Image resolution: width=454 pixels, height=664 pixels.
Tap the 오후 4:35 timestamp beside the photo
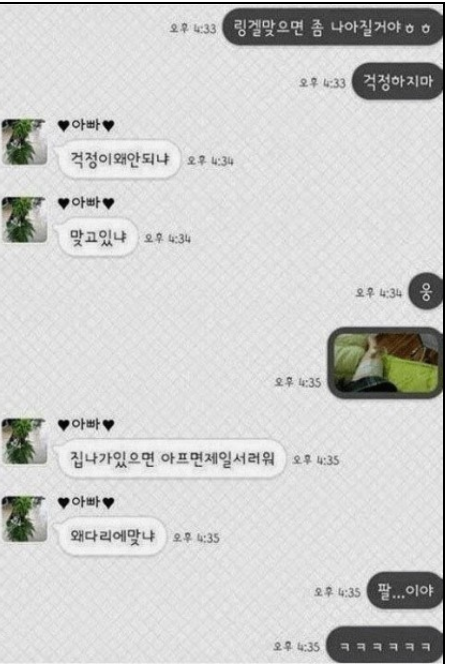click(298, 382)
